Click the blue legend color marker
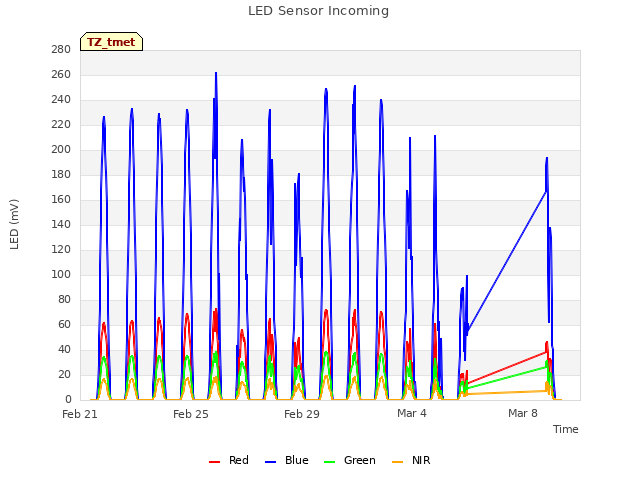The height and width of the screenshot is (480, 640). click(271, 462)
